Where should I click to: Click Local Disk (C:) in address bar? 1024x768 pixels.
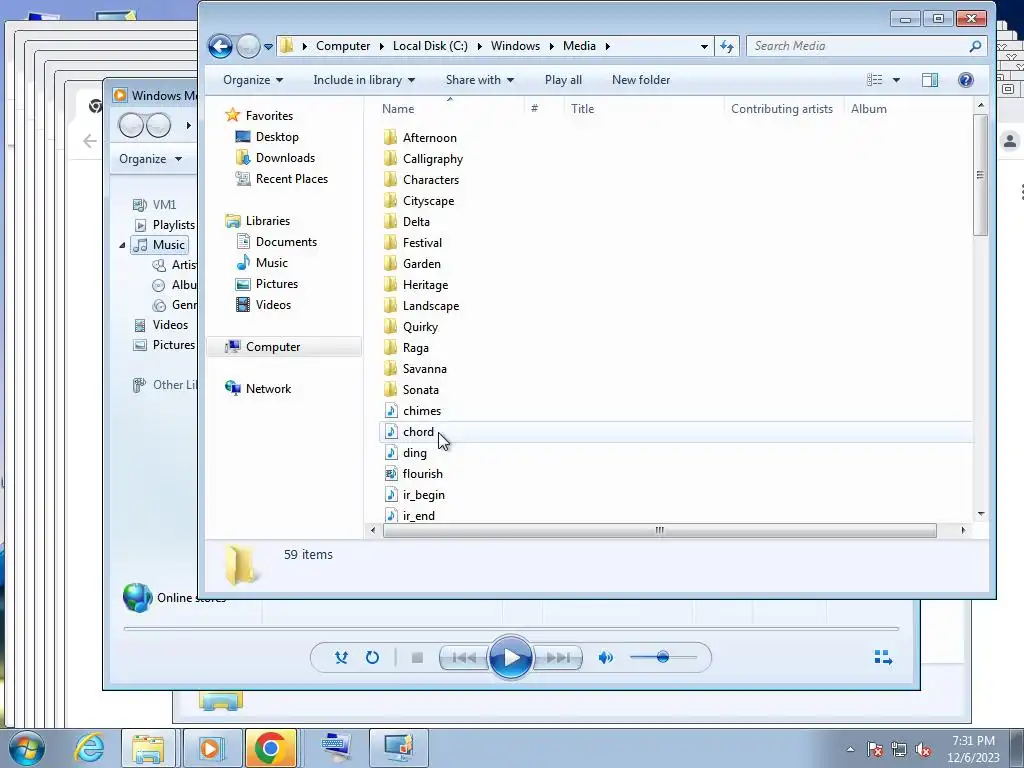point(430,46)
